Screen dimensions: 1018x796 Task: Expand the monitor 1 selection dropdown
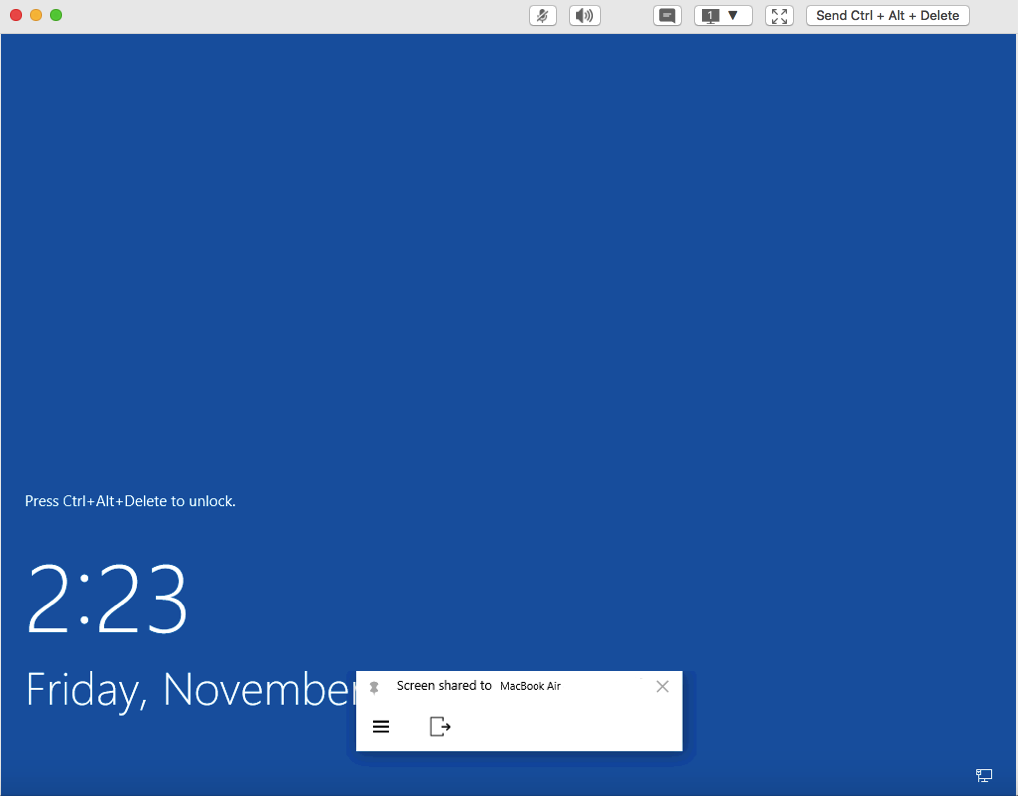(x=722, y=16)
